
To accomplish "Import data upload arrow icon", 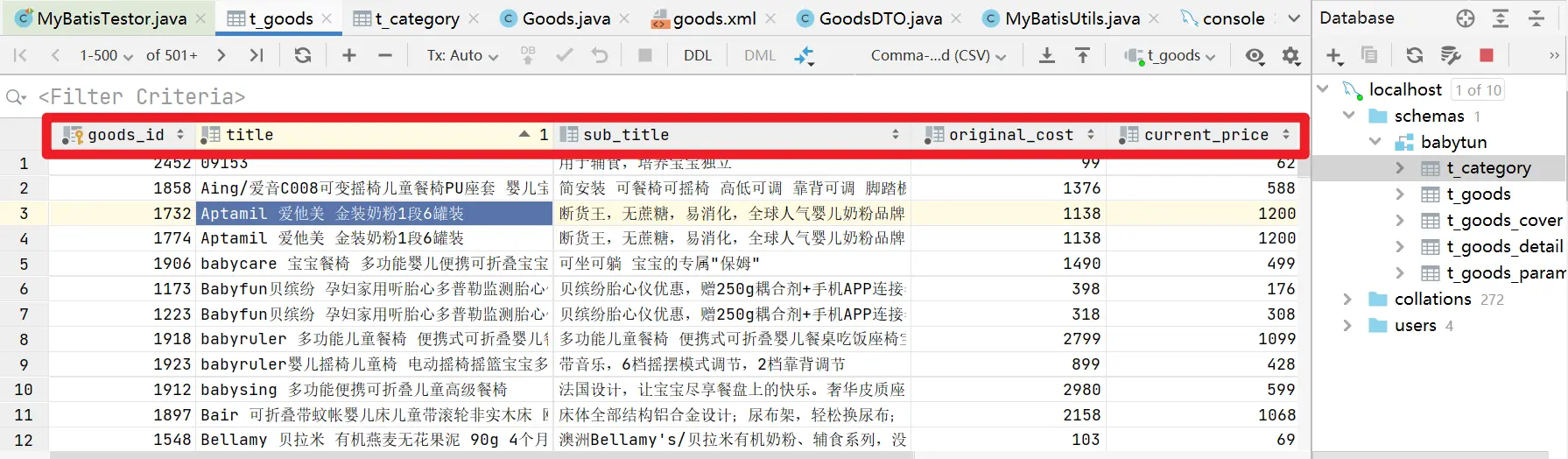I will coord(1083,55).
